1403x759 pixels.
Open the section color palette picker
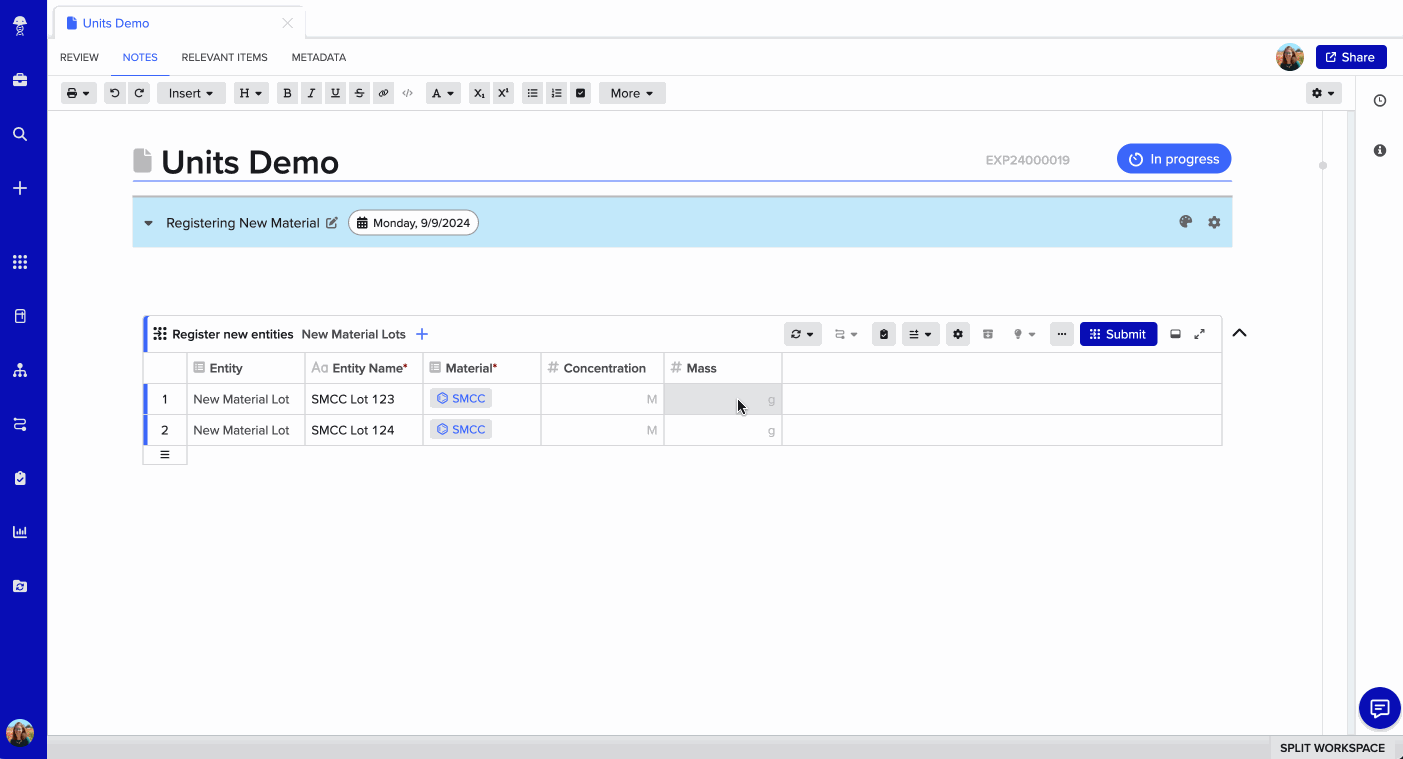click(1185, 222)
